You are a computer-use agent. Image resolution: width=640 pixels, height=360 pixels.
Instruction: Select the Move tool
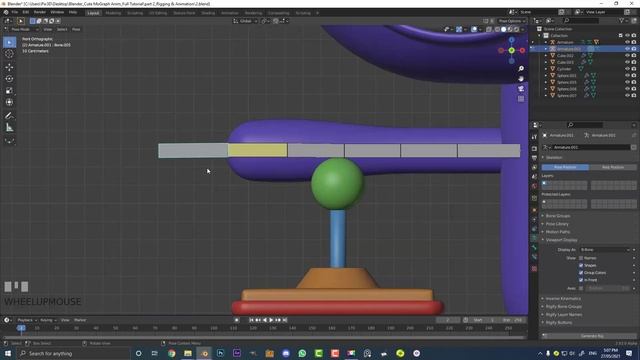click(x=9, y=67)
